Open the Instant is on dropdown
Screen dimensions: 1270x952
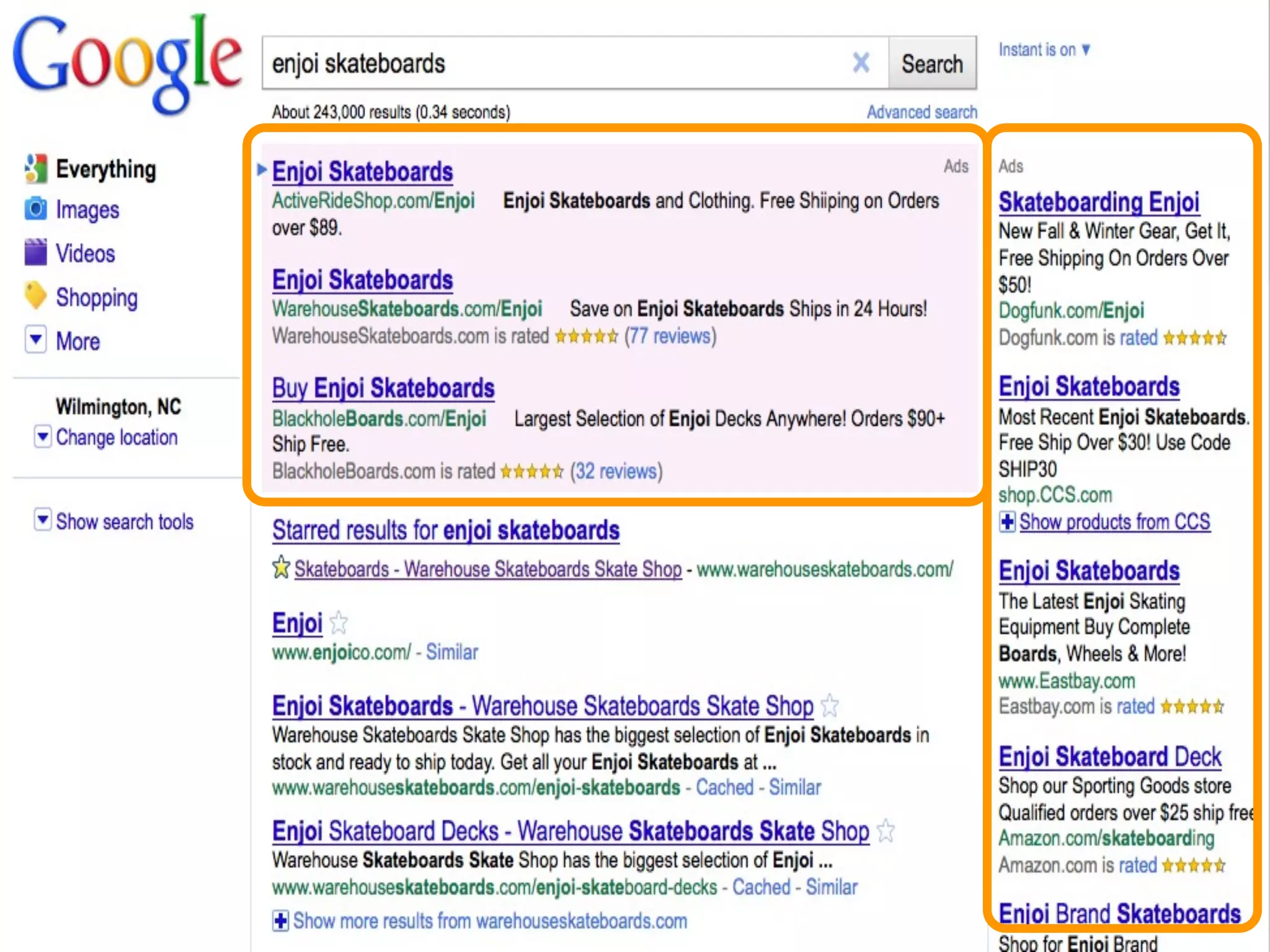coord(1086,50)
